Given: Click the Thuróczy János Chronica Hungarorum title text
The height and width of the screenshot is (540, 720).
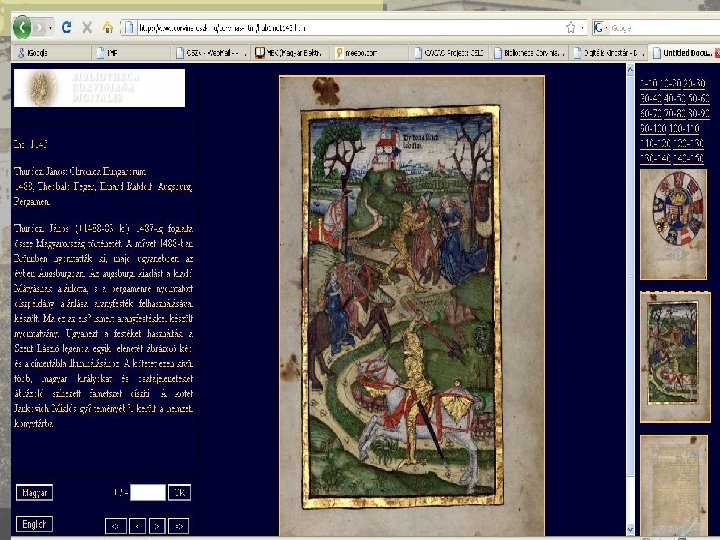Looking at the screenshot, I should tap(80, 172).
